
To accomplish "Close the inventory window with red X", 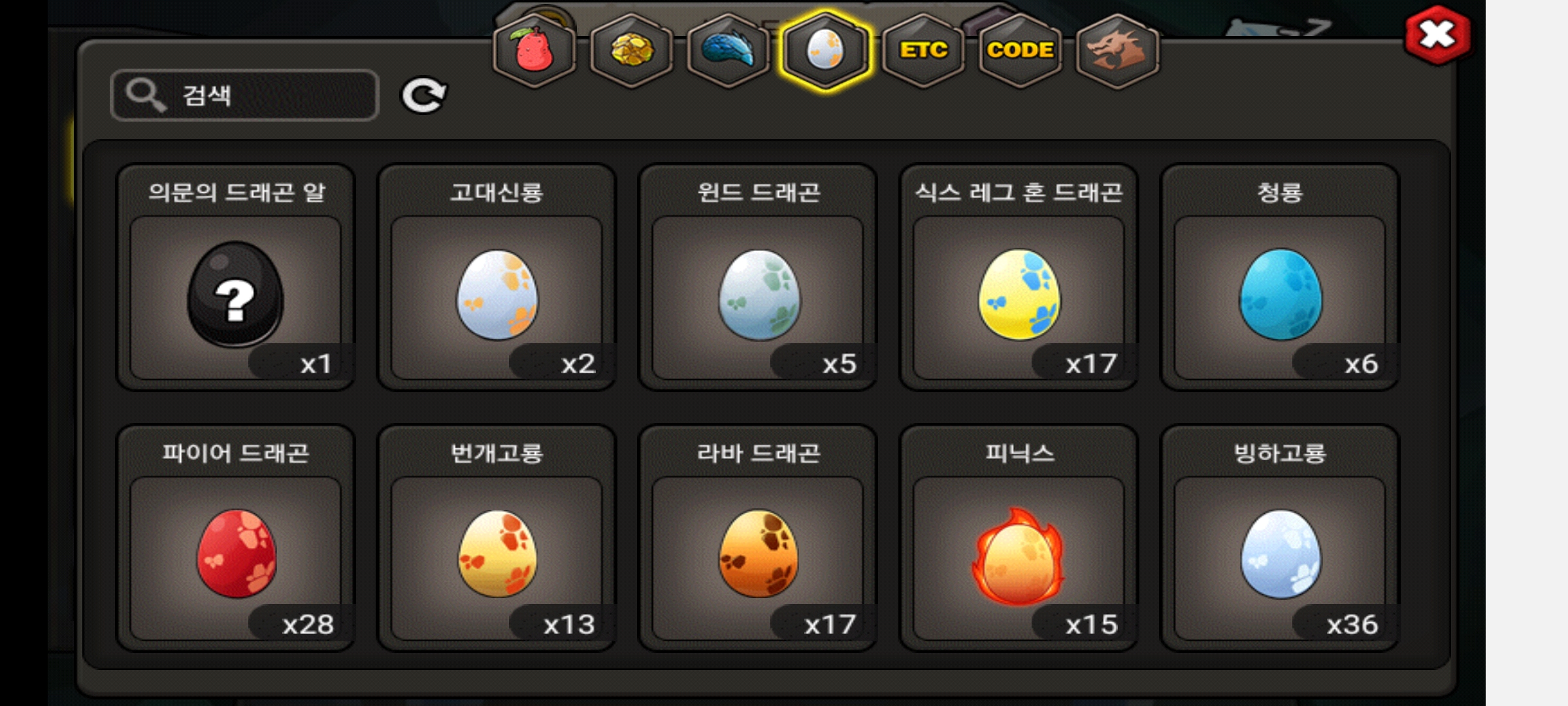I will pos(1437,35).
